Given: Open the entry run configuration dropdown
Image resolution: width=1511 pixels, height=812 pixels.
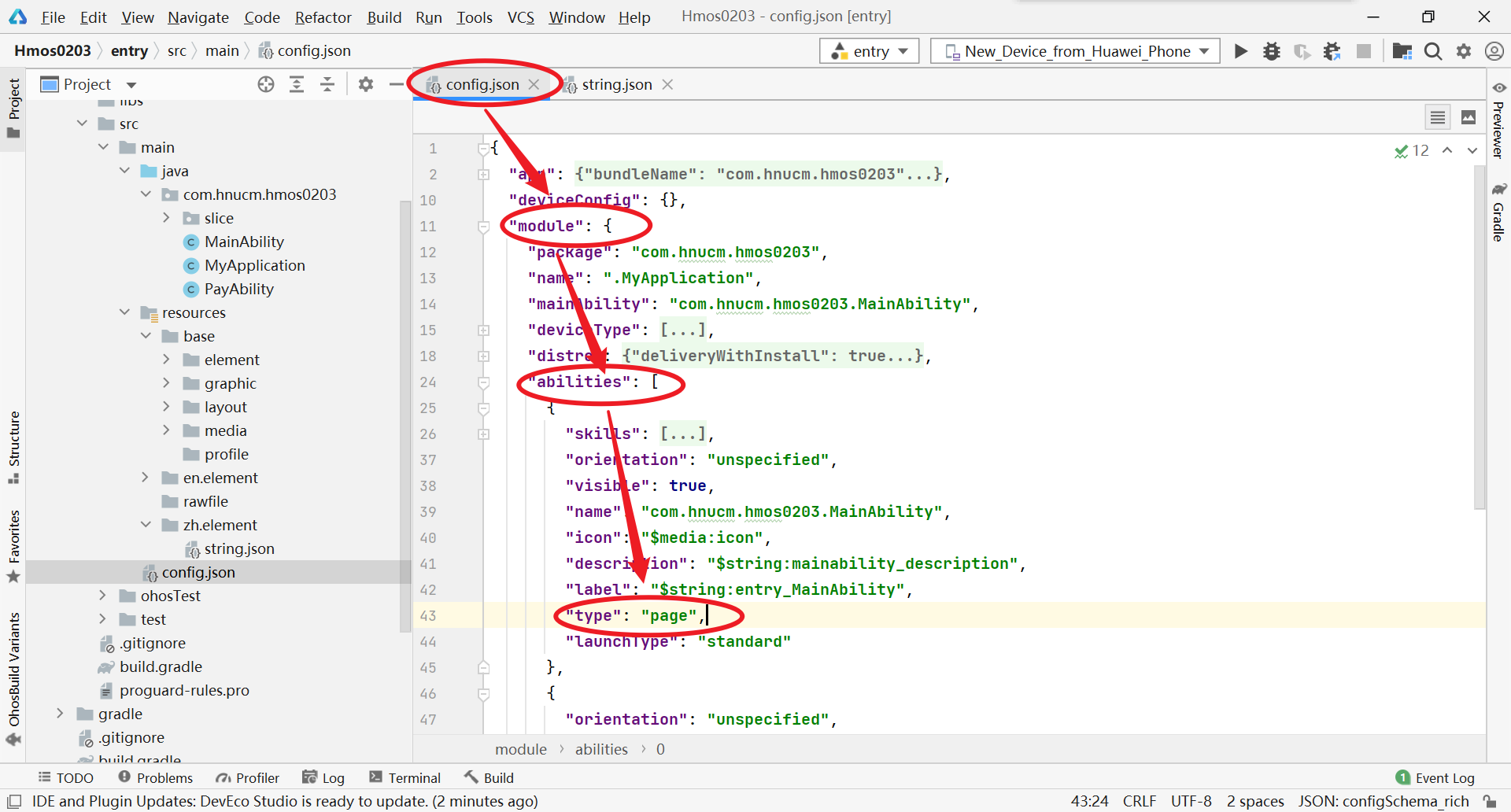Looking at the screenshot, I should 870,51.
